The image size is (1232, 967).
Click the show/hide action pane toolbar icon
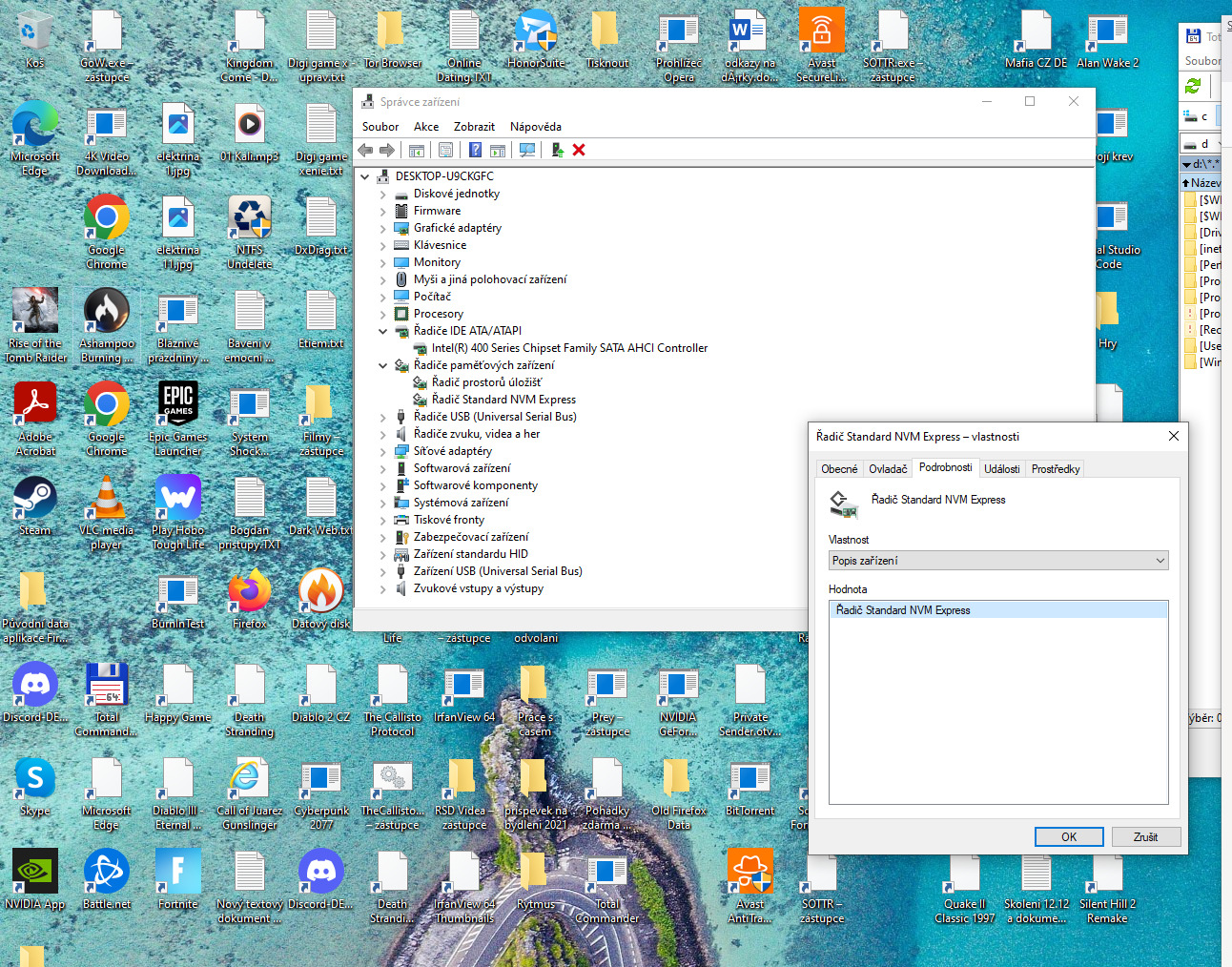498,150
